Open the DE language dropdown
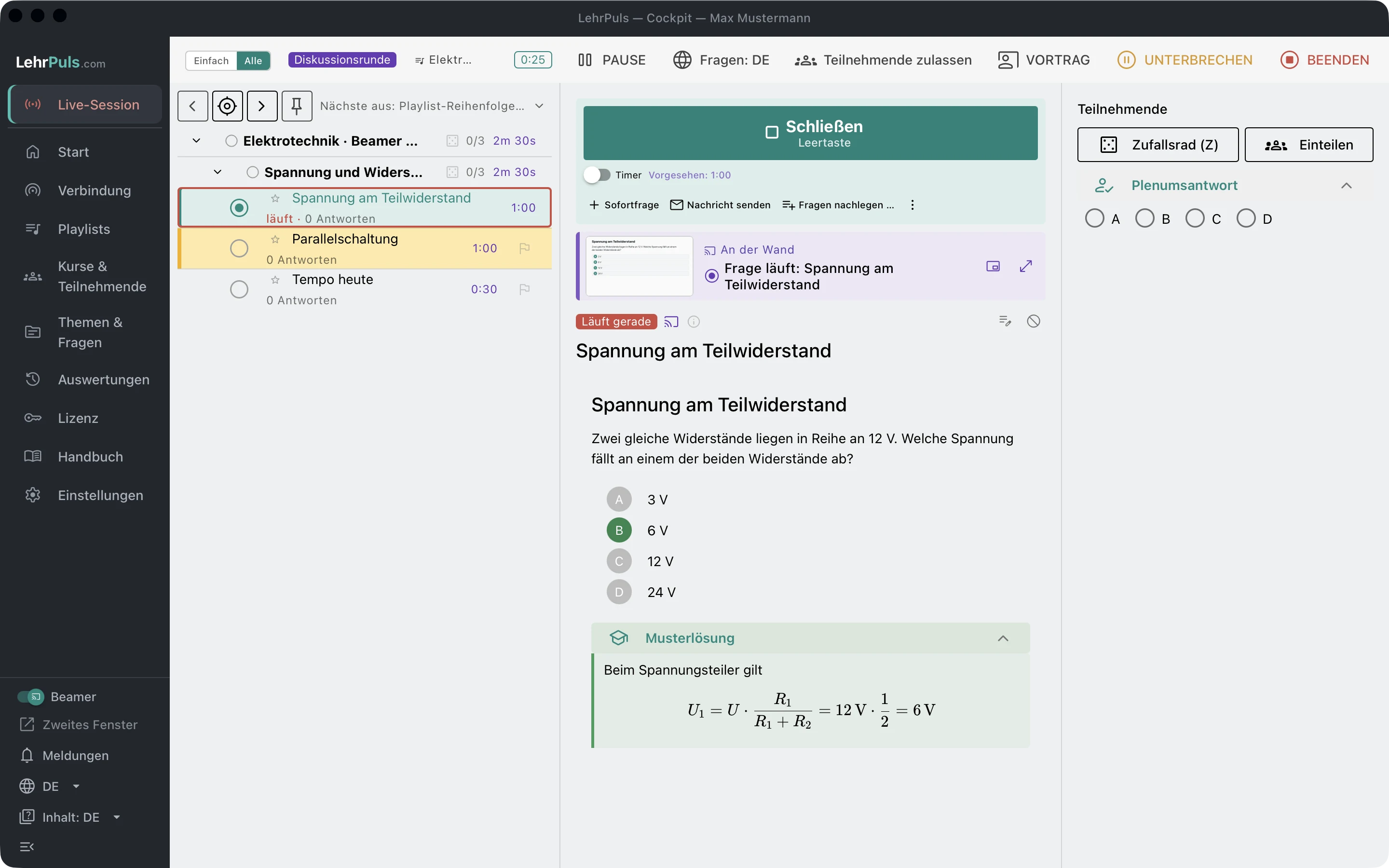This screenshot has height=868, width=1389. pos(50,786)
